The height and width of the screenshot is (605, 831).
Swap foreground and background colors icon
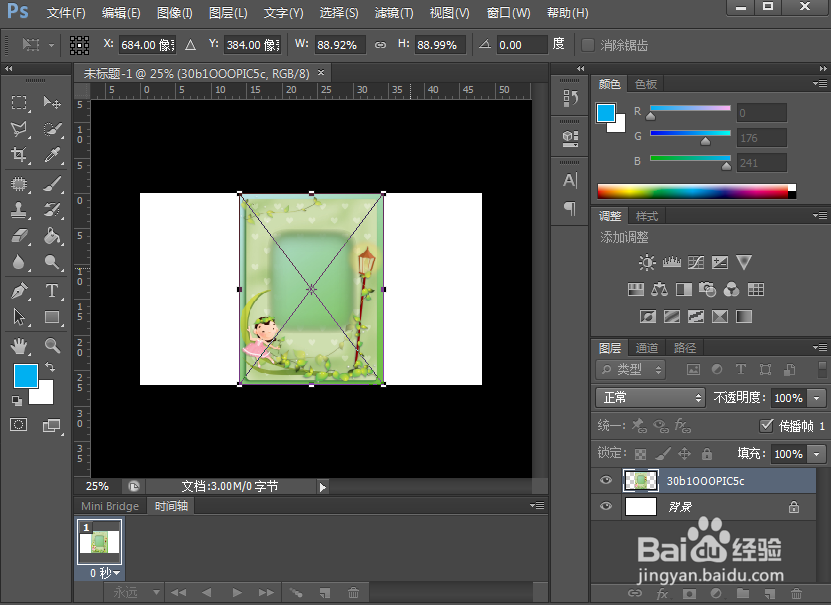coord(50,367)
